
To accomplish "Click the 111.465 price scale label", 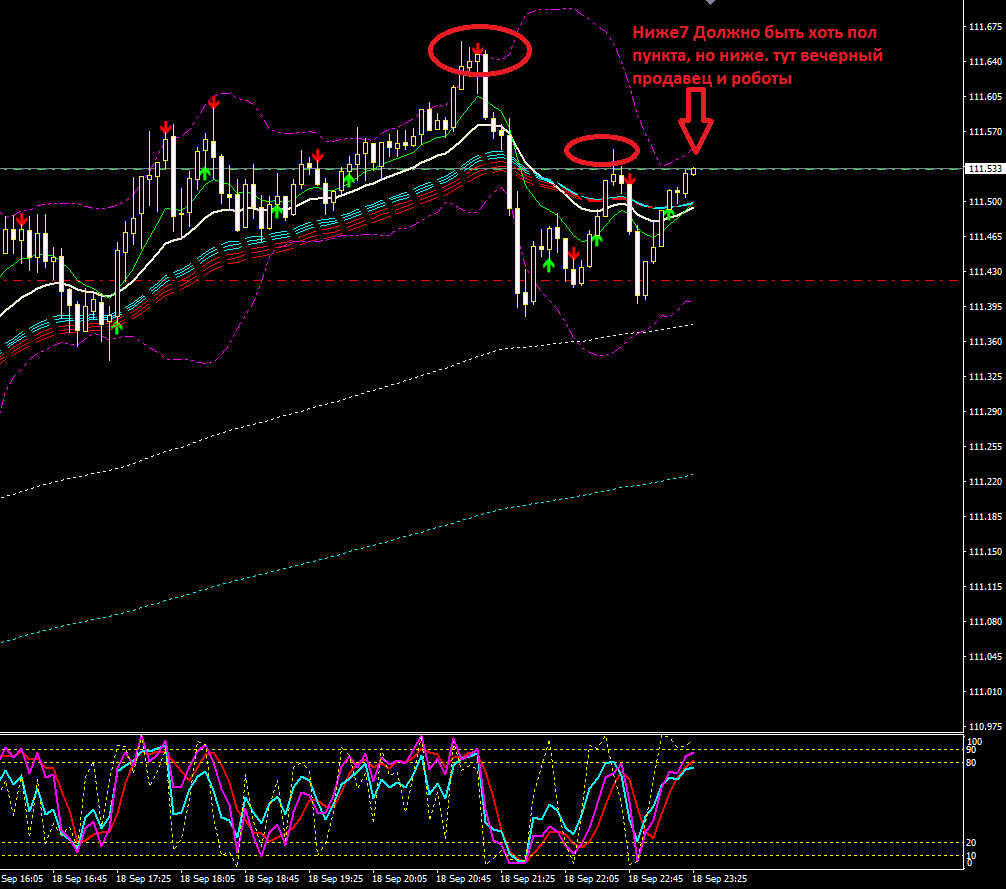I will pos(985,237).
